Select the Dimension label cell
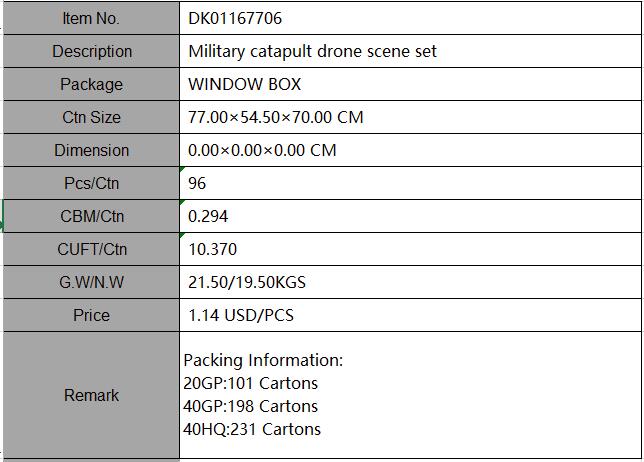This screenshot has width=644, height=462. [91, 150]
